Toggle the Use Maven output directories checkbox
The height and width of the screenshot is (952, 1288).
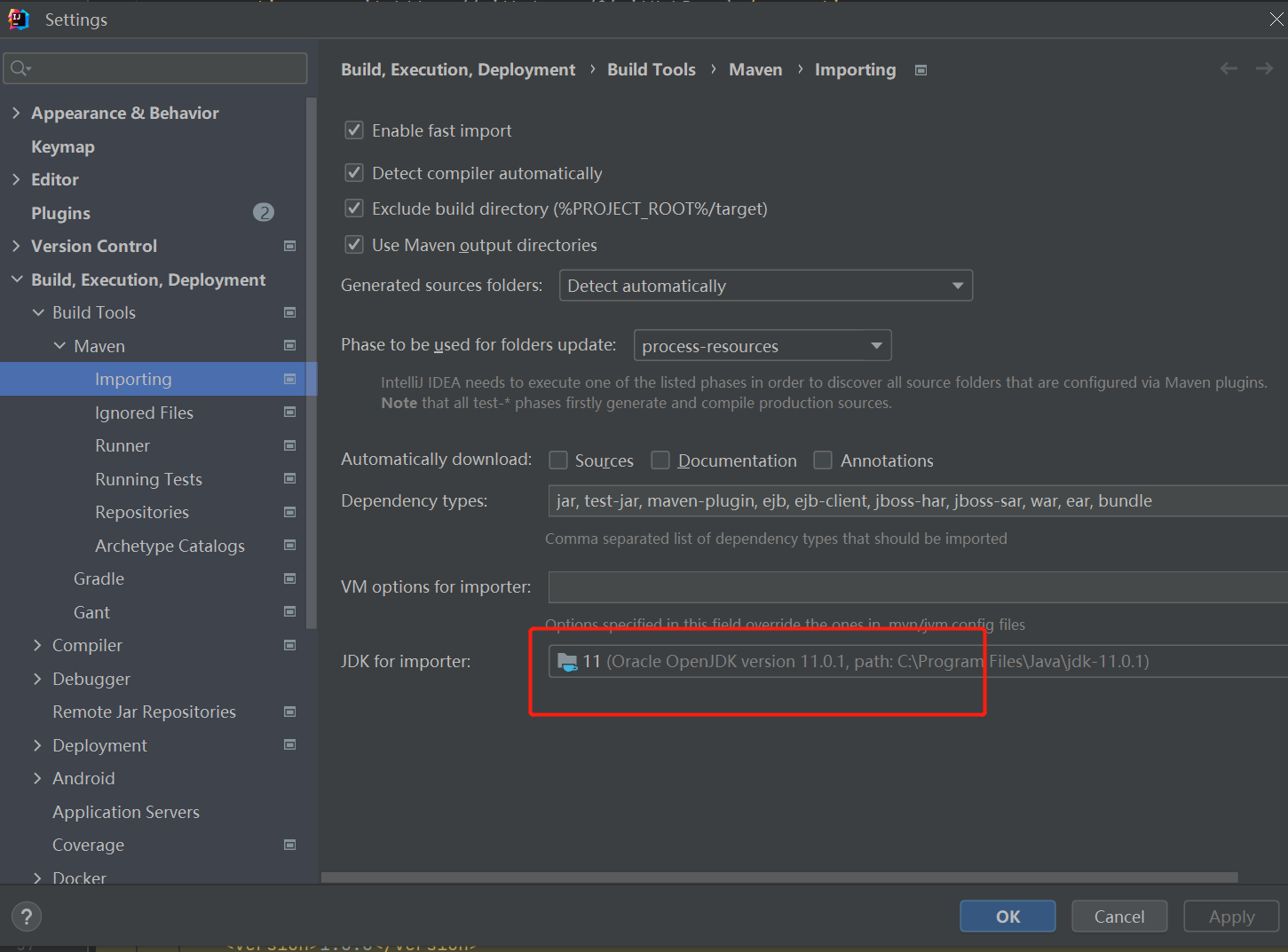[354, 244]
